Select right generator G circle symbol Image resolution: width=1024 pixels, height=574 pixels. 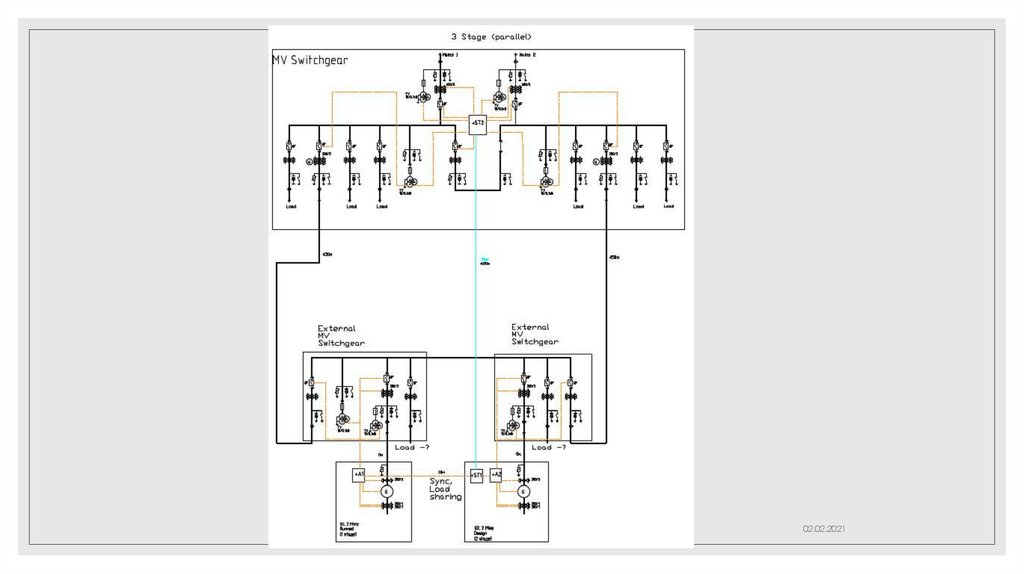point(524,492)
